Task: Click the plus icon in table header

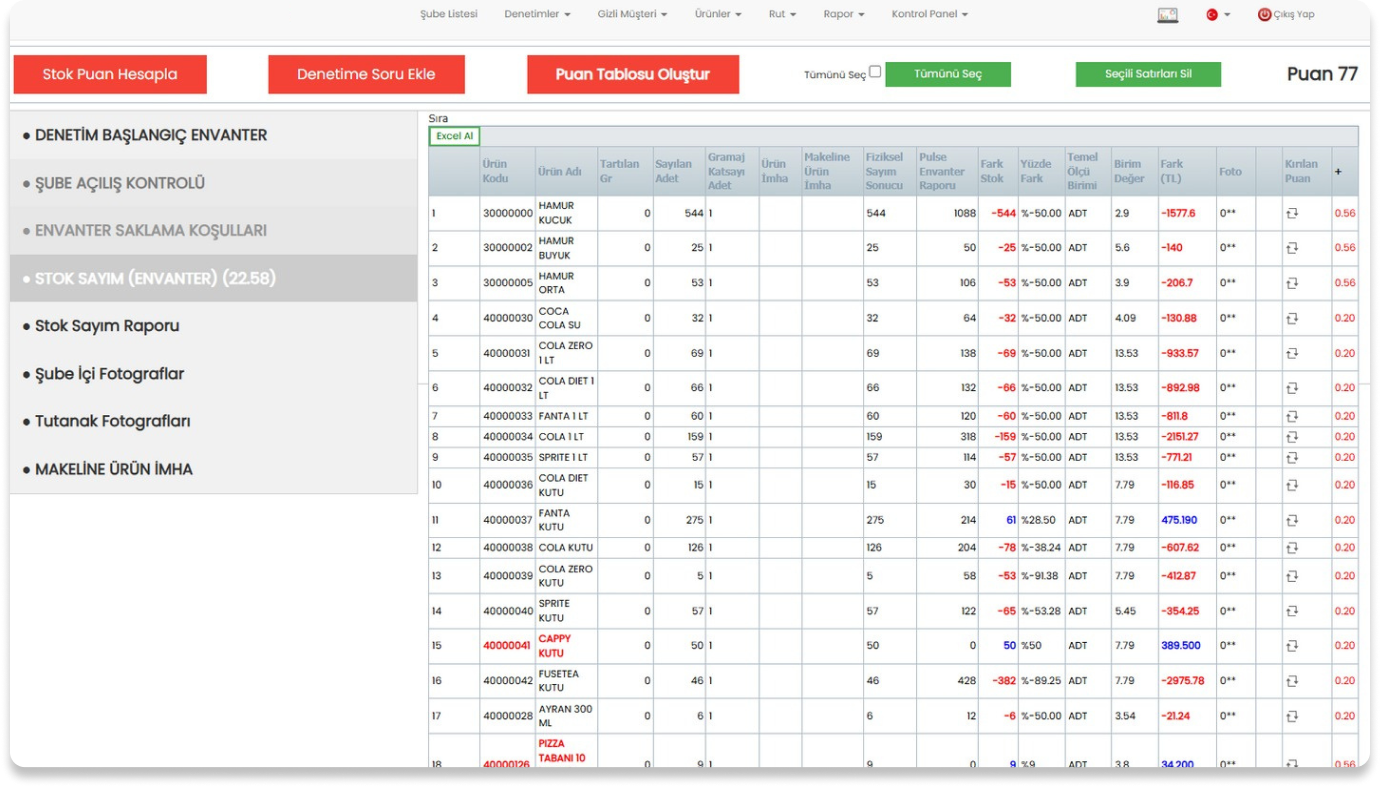Action: (x=1338, y=172)
